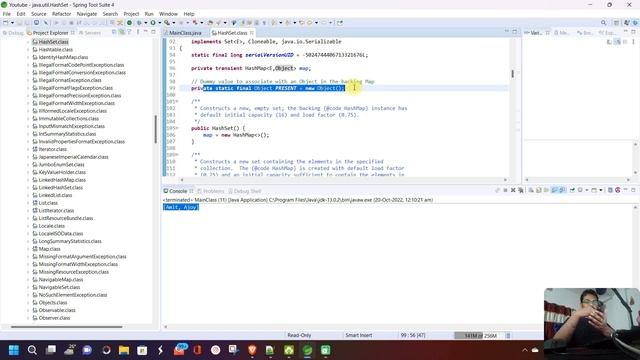Open the File menu
The height and width of the screenshot is (360, 640).
(x=7, y=14)
